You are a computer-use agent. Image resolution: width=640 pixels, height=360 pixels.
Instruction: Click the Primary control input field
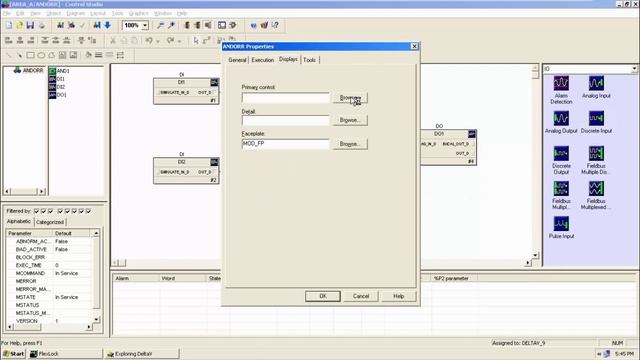click(x=285, y=98)
